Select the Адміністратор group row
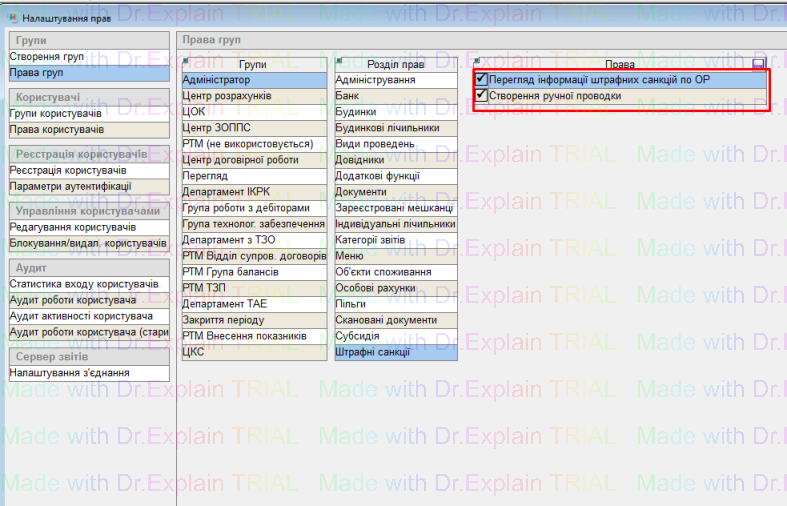 tap(254, 79)
